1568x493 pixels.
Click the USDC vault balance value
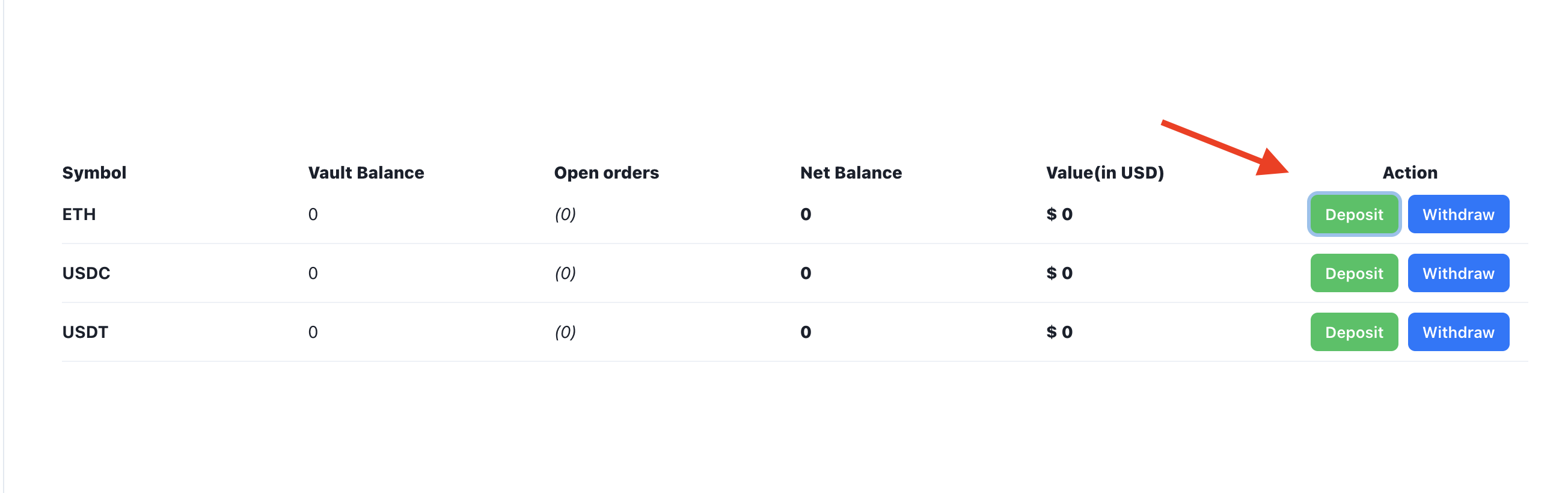[313, 274]
